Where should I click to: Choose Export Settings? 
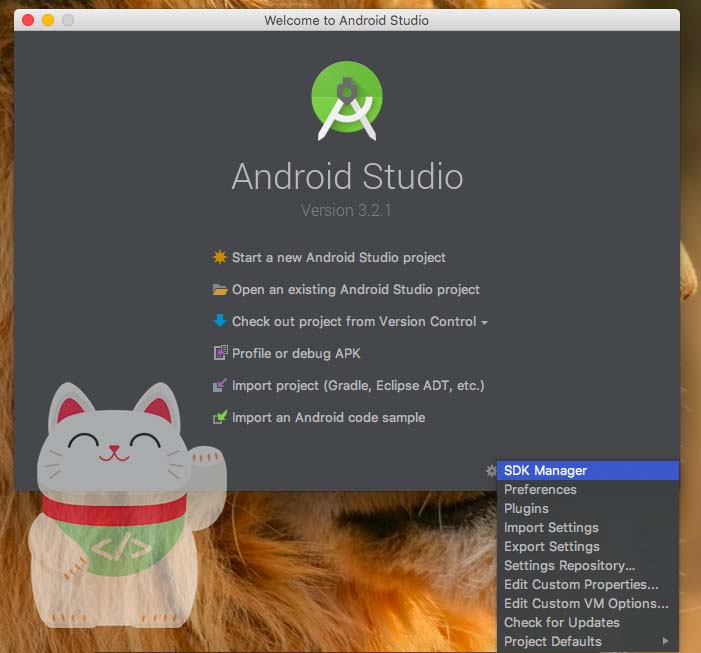tap(588, 547)
